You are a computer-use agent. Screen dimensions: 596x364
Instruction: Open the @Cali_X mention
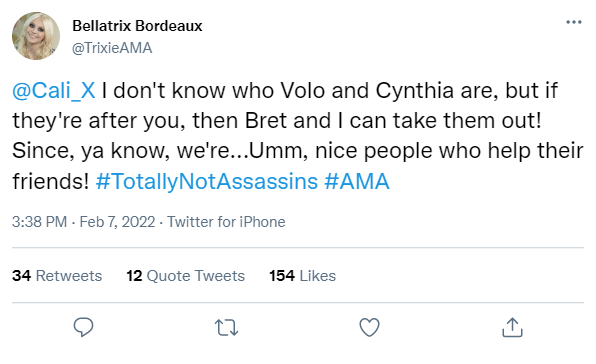point(54,91)
